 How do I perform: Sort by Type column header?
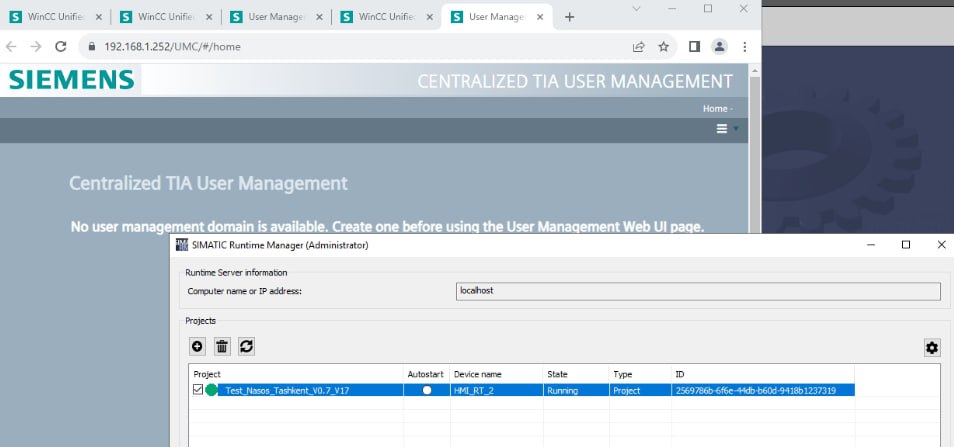[x=641, y=374]
